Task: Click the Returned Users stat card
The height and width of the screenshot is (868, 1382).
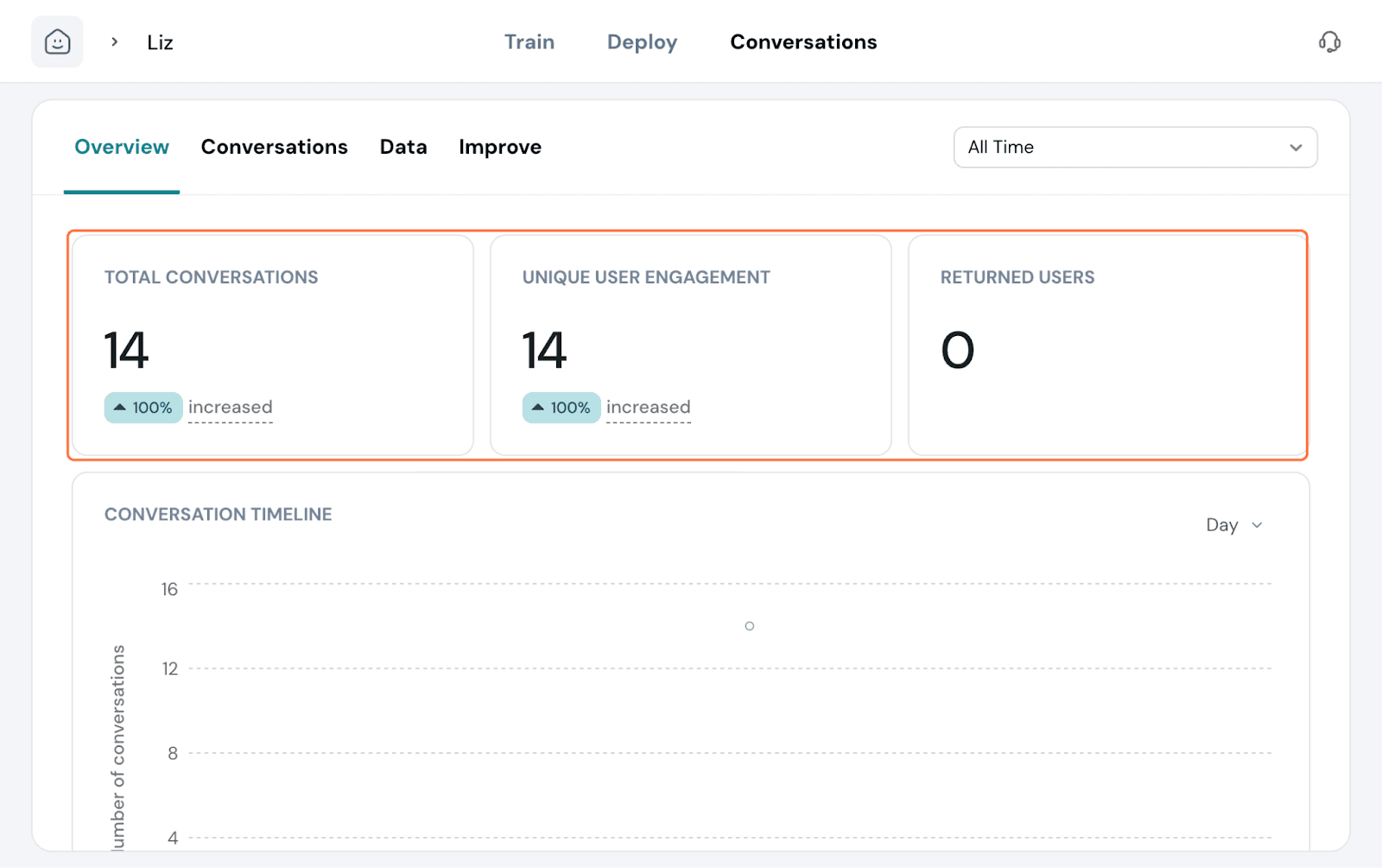Action: 1106,345
